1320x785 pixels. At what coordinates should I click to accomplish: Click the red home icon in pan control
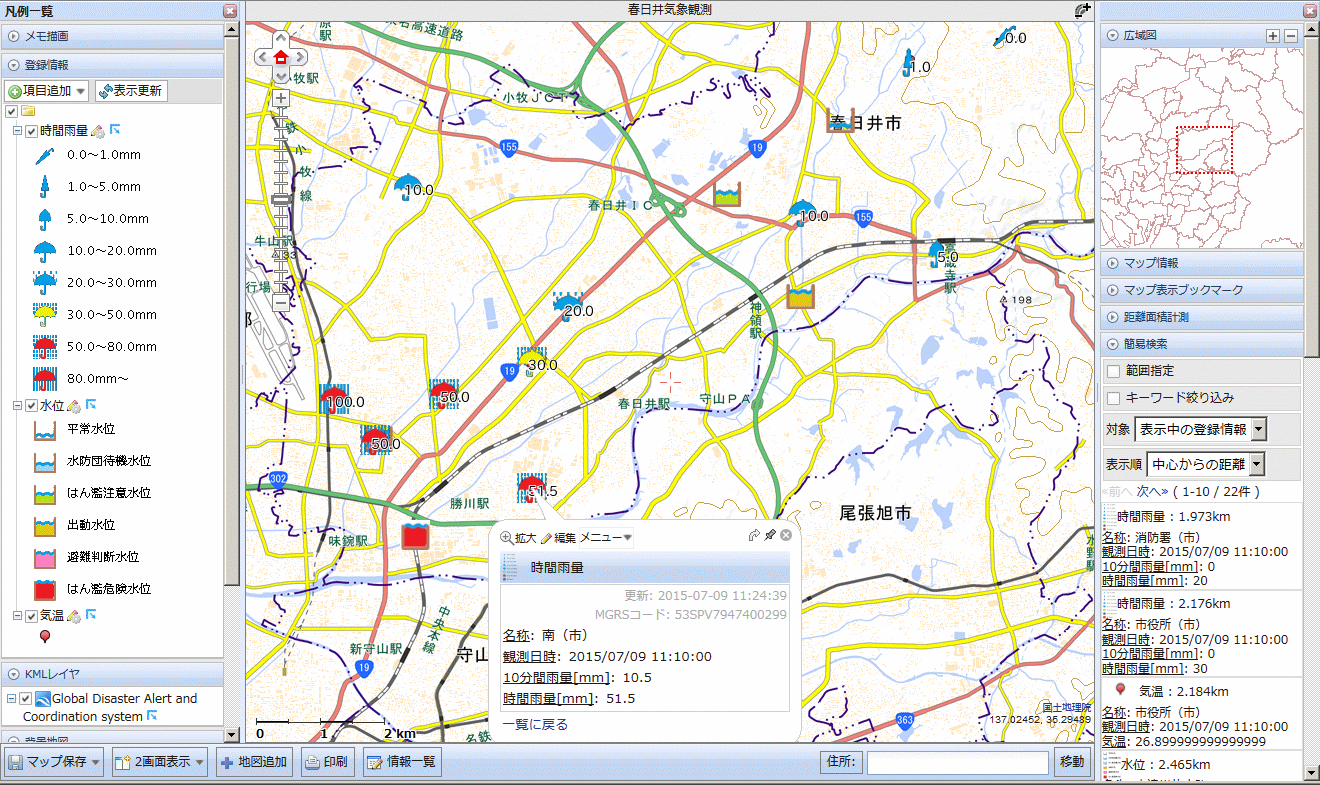click(281, 57)
